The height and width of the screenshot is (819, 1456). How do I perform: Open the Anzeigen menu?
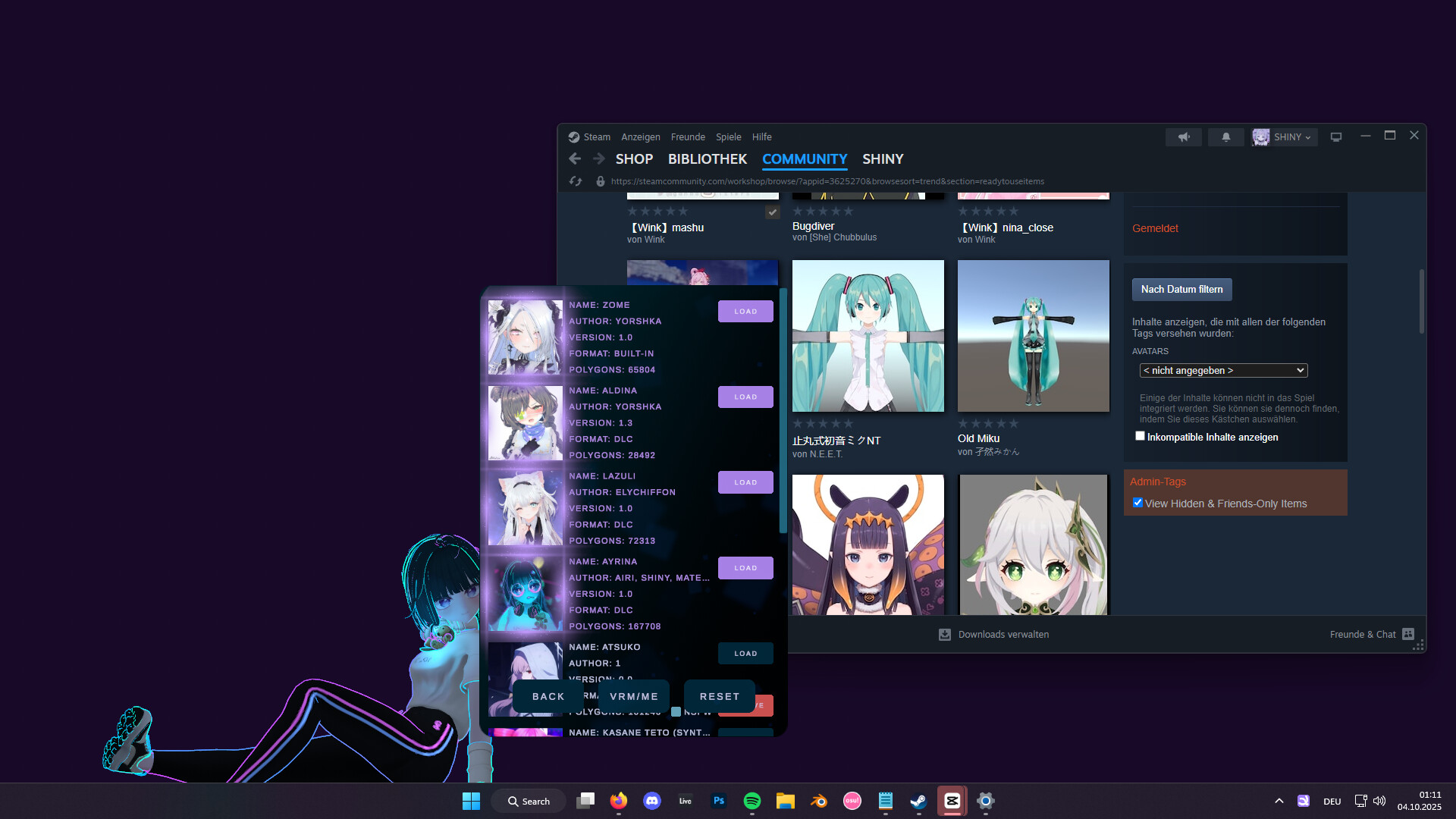click(x=640, y=136)
